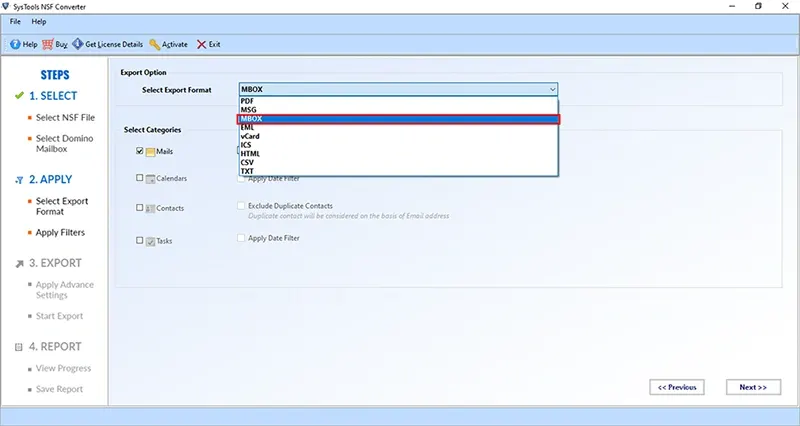Click the Select Export Format combo field
Screen dimensions: 800x426
tap(398, 89)
